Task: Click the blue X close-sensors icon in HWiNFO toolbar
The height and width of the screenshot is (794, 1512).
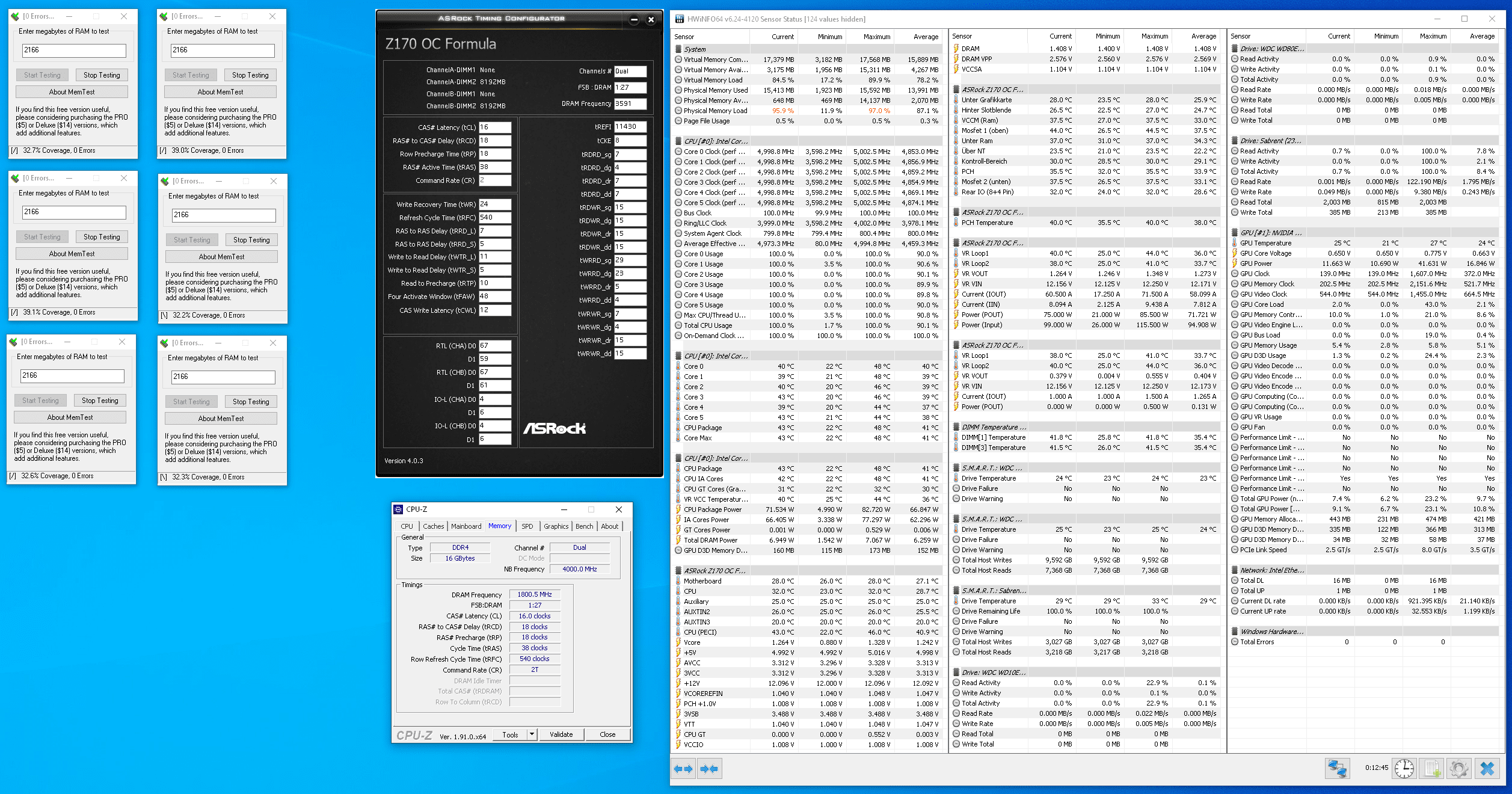Action: (x=1487, y=769)
